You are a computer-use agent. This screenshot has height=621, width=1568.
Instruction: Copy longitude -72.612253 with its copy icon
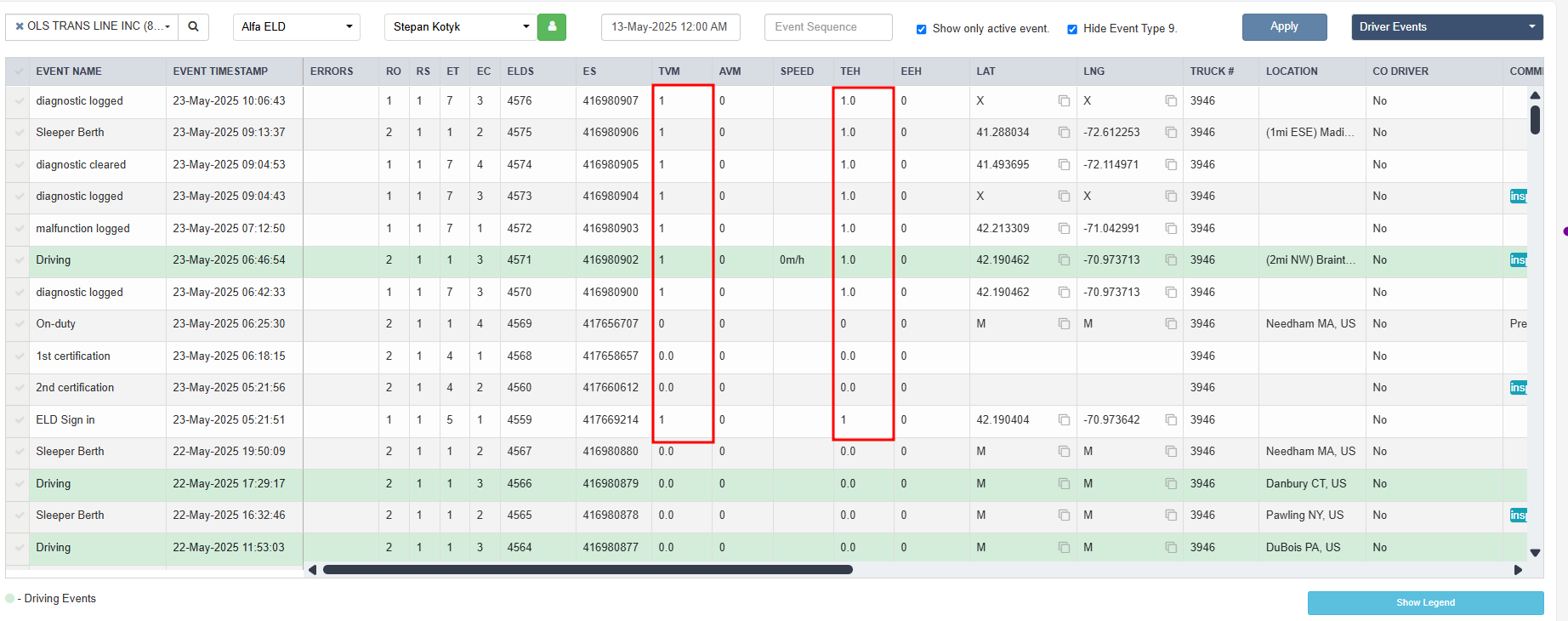1171,133
